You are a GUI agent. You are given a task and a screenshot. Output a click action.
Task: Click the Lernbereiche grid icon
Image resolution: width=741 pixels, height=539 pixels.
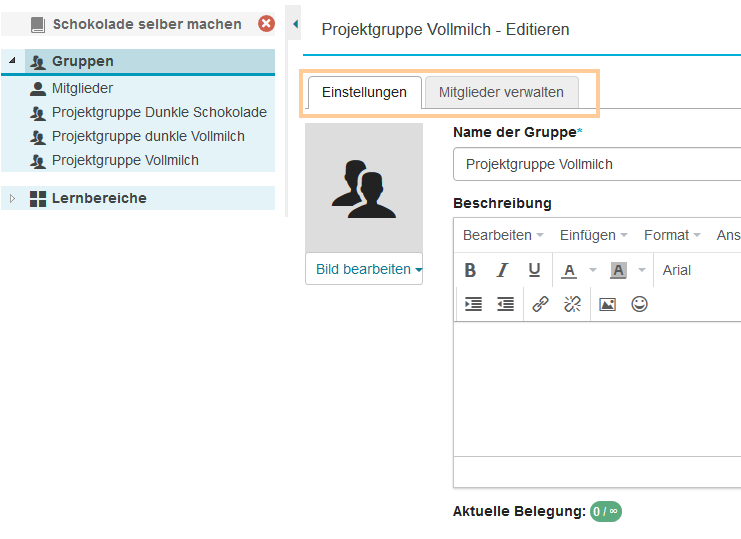(x=38, y=199)
